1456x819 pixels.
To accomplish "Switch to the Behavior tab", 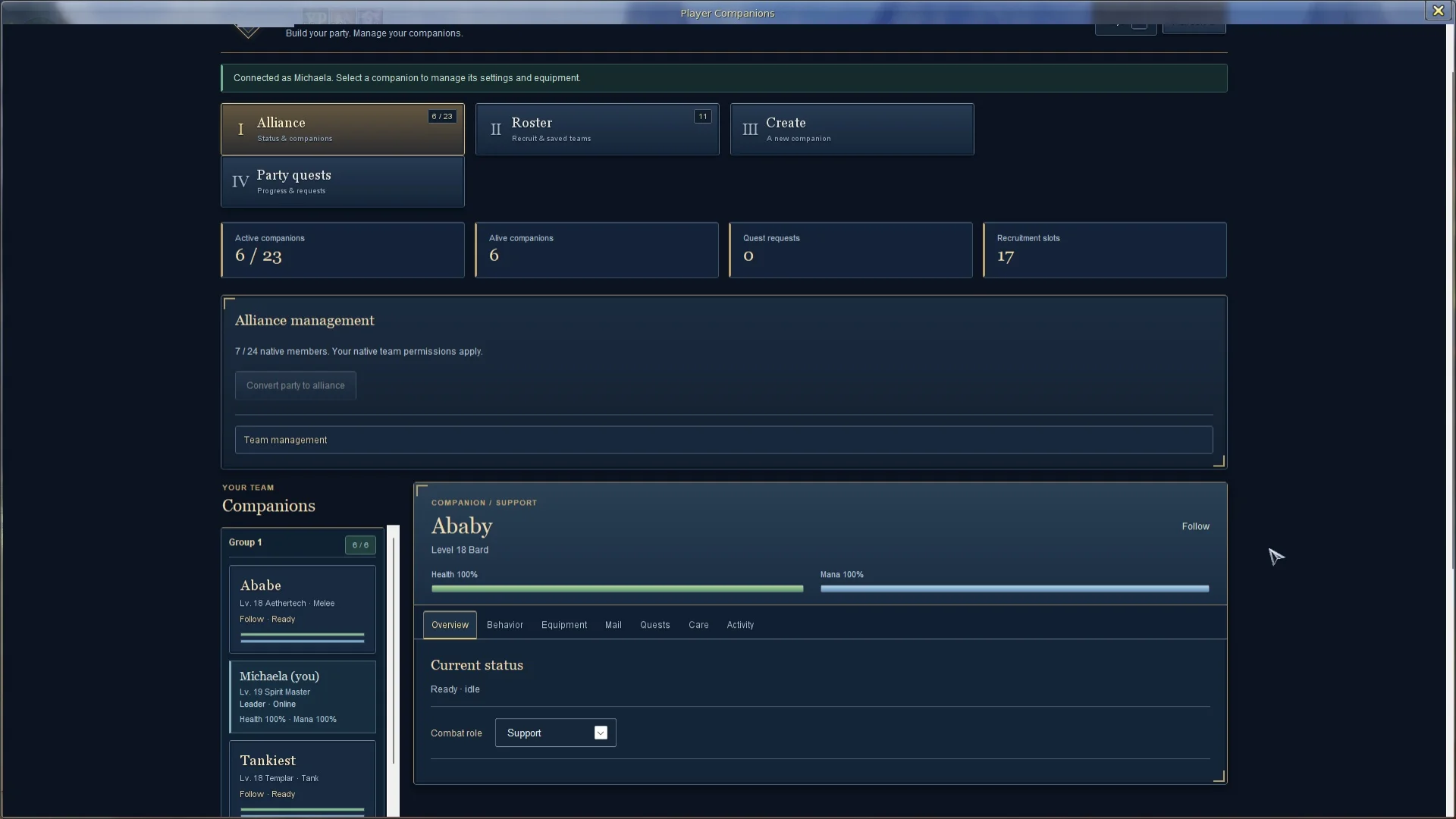I will (x=505, y=625).
